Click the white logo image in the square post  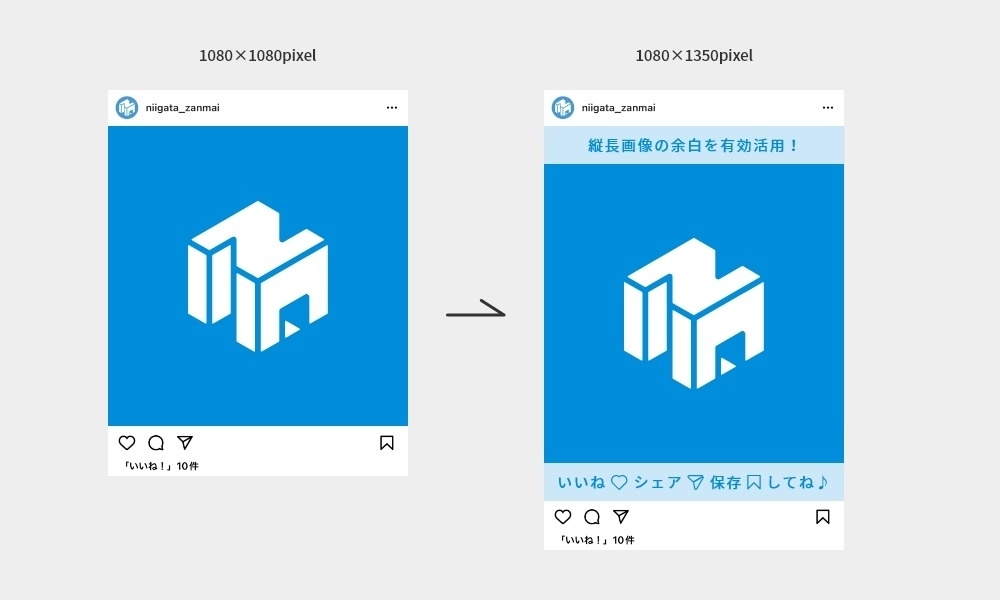258,276
